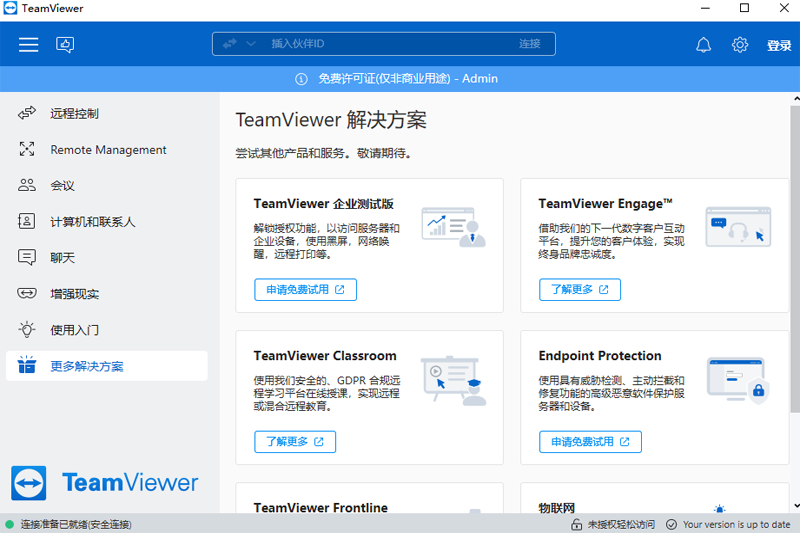This screenshot has height=533, width=800.
Task: Click the 物联网 card title
Action: 557,508
